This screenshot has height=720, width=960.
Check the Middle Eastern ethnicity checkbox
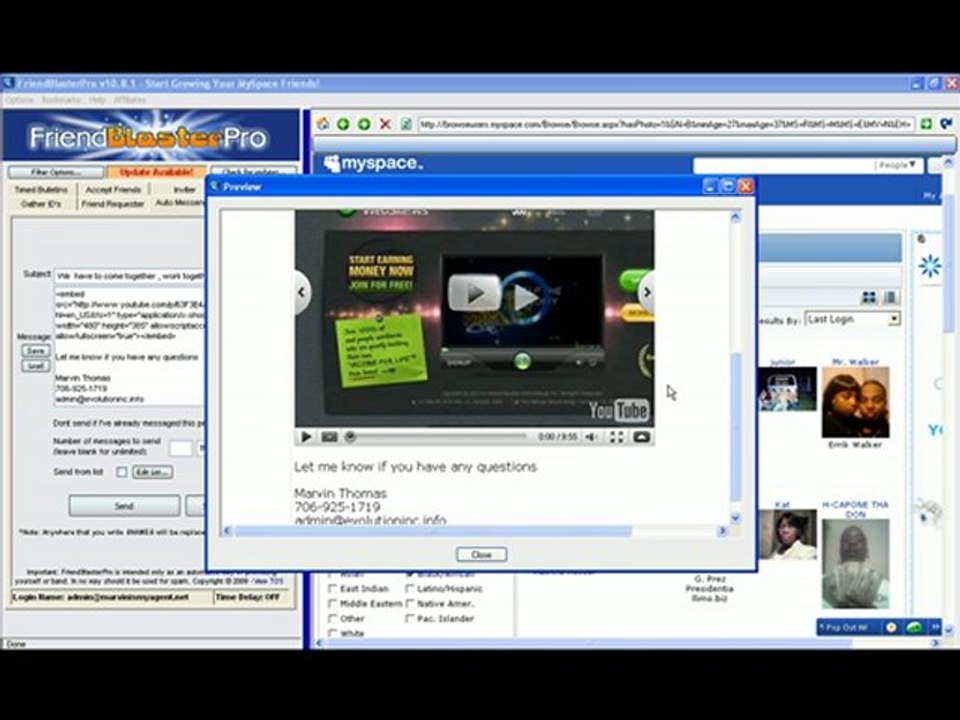pos(332,604)
